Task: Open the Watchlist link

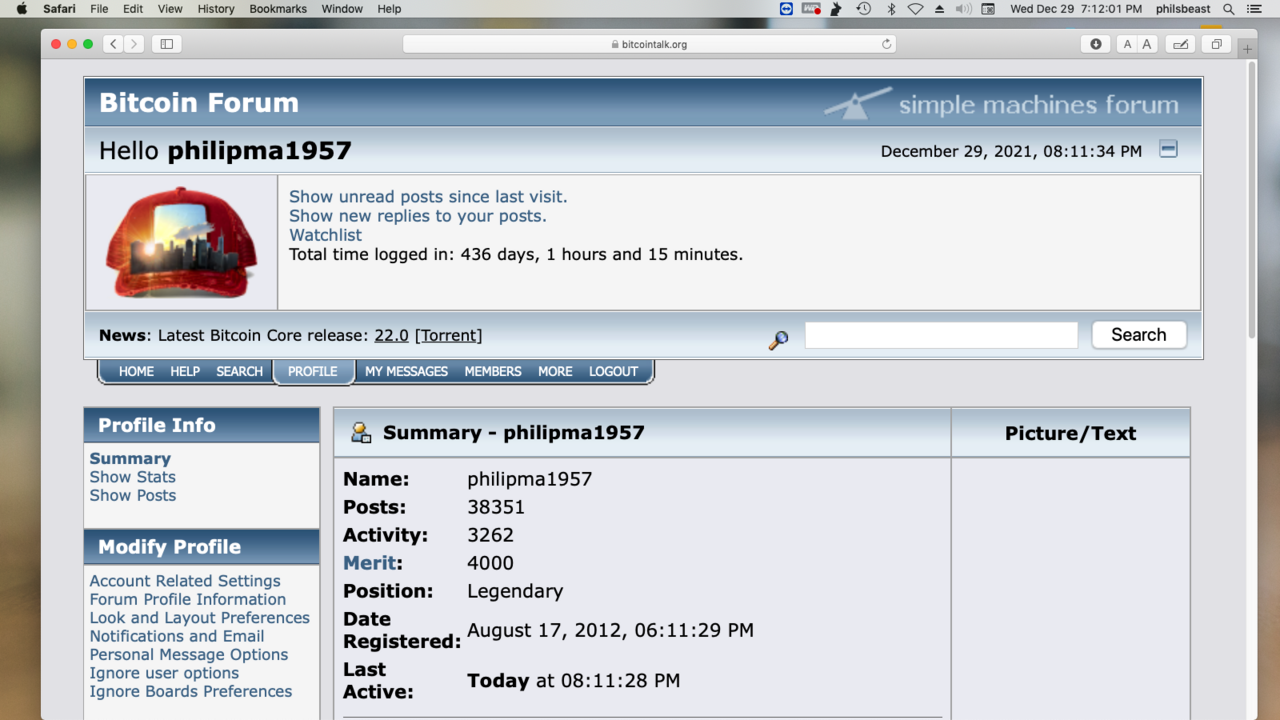Action: [x=326, y=235]
